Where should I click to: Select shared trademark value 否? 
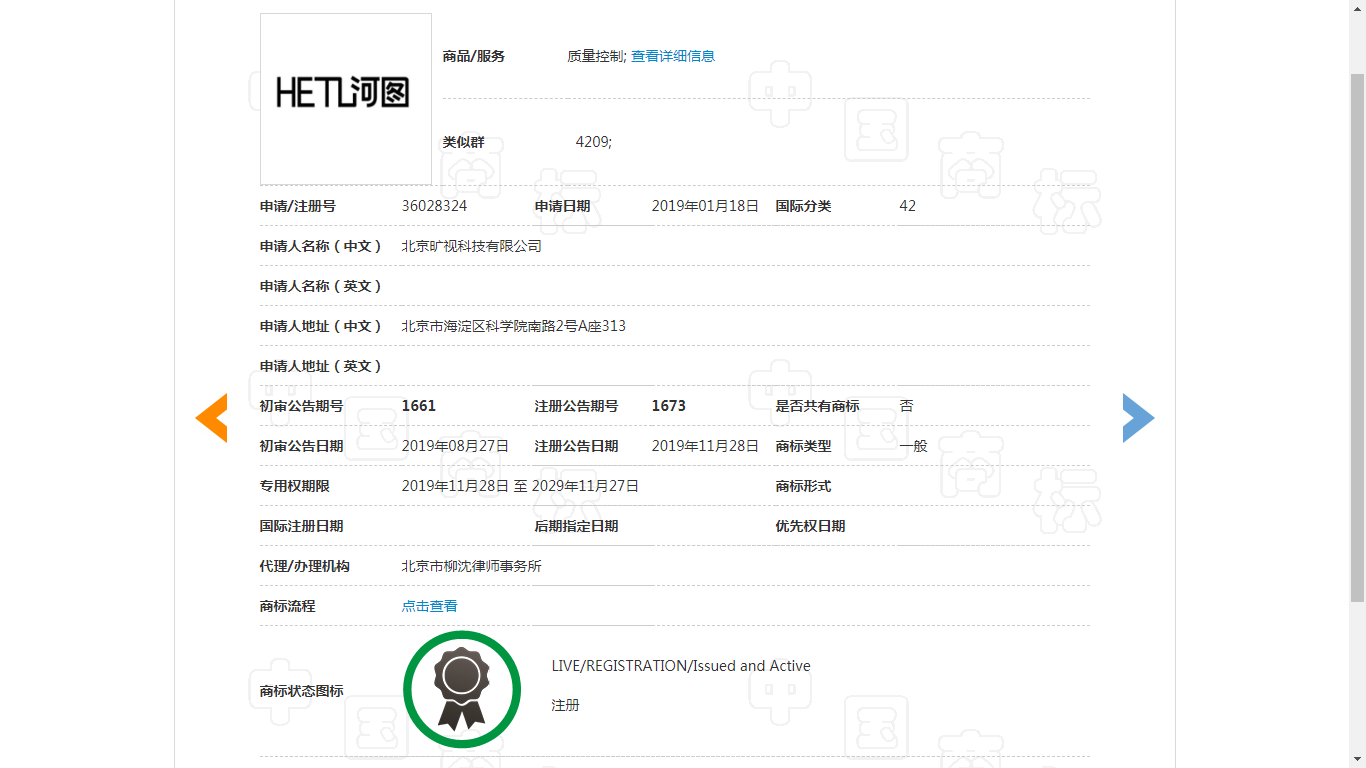(907, 406)
